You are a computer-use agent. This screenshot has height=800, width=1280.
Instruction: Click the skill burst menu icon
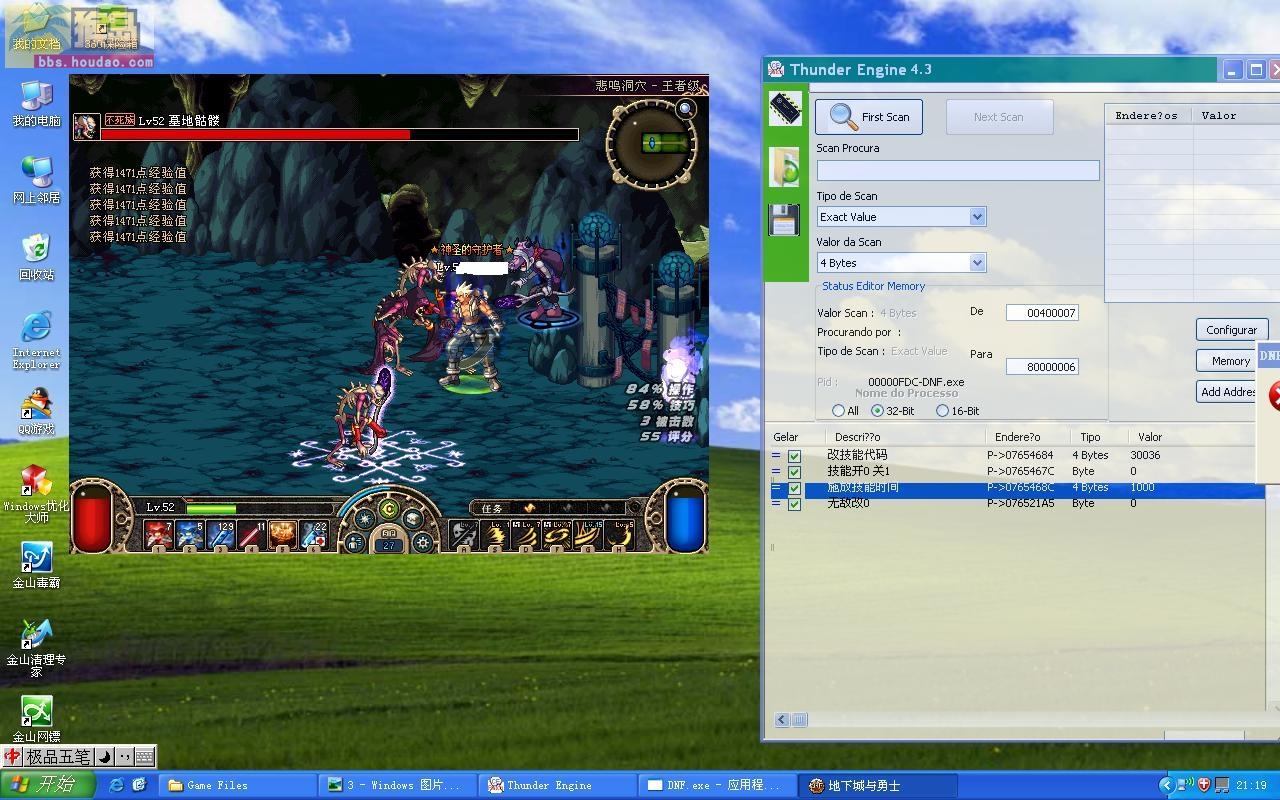coord(365,519)
